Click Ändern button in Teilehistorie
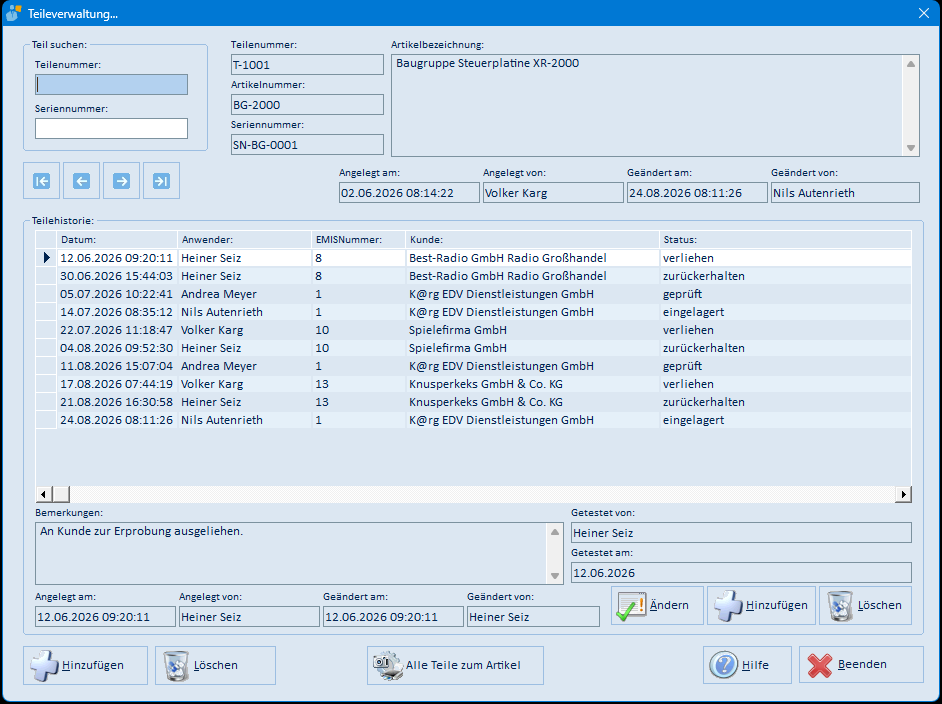The width and height of the screenshot is (942, 704). 657,605
